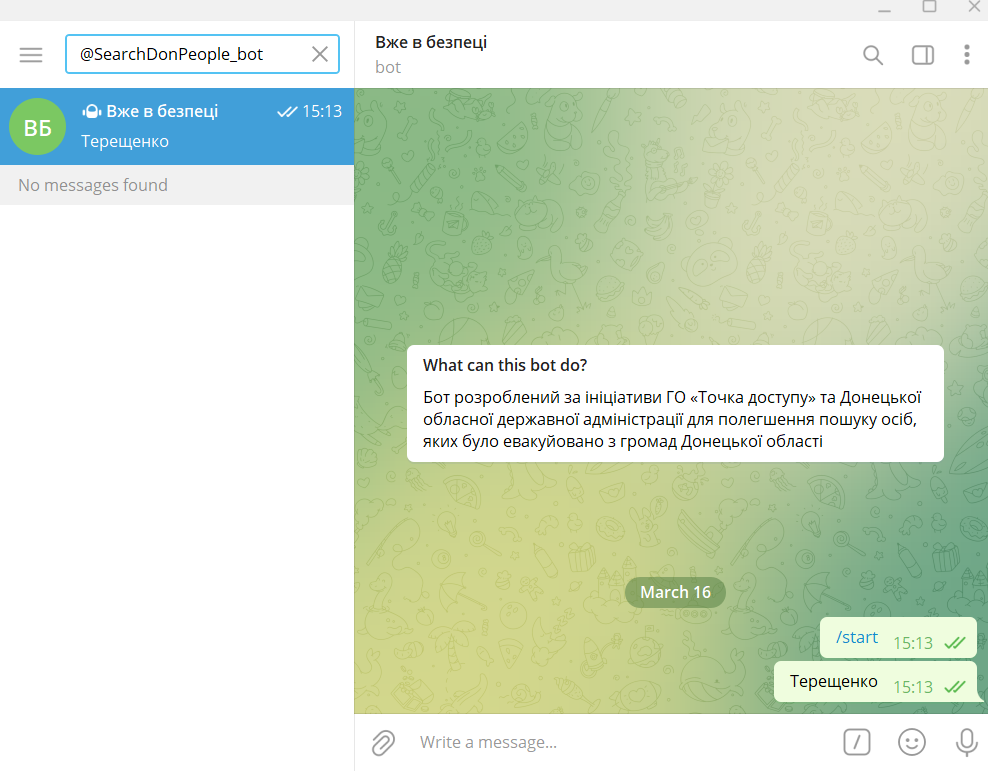Maximize the Telegram window
Viewport: 988px width, 771px height.
[929, 7]
